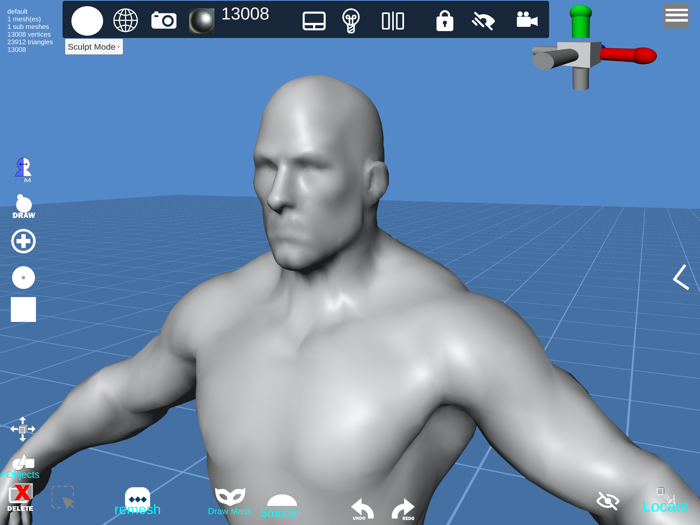This screenshot has width=700, height=525.
Task: Click the plus circle add icon
Action: (23, 242)
